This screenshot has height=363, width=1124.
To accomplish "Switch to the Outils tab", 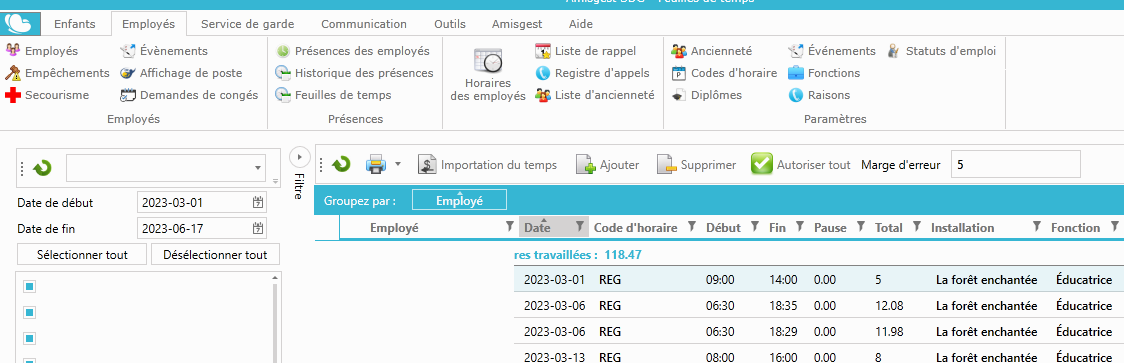I will coord(450,24).
